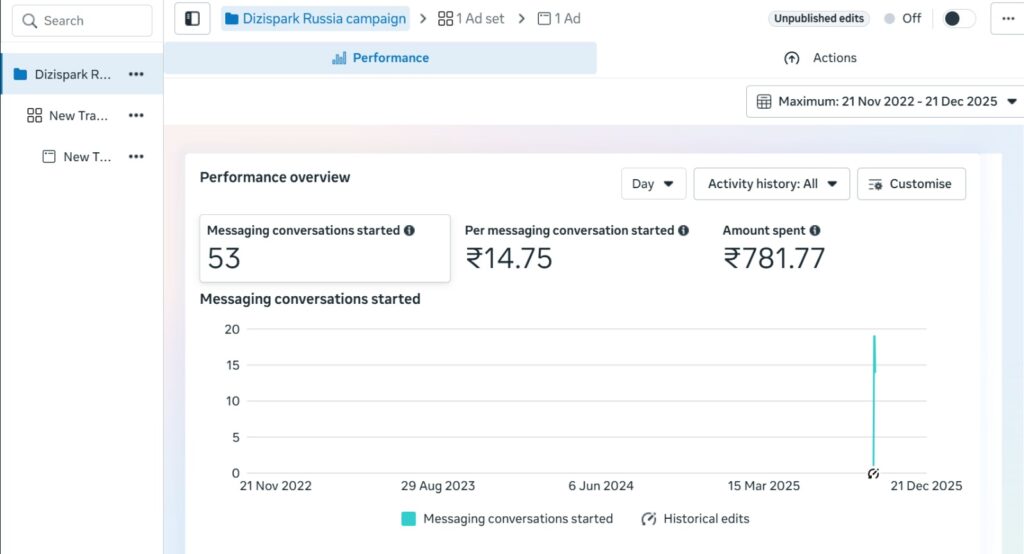1024x554 pixels.
Task: Open three-dot menu for the New T... ad
Action: (x=136, y=157)
